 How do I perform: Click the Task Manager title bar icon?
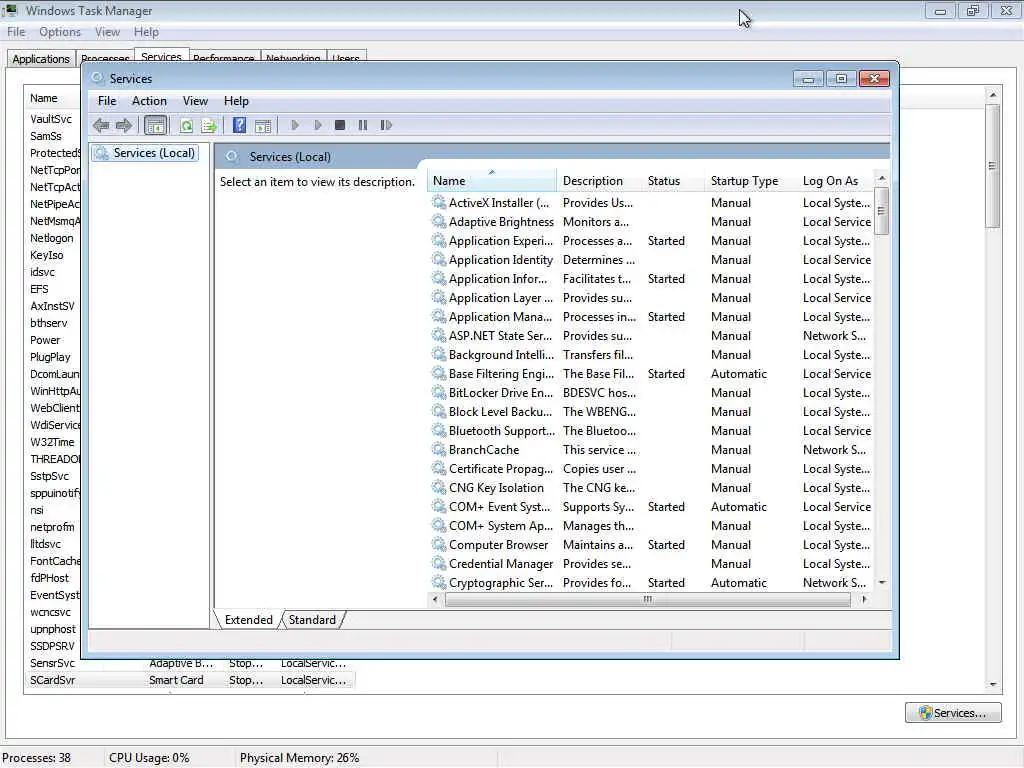(10, 10)
